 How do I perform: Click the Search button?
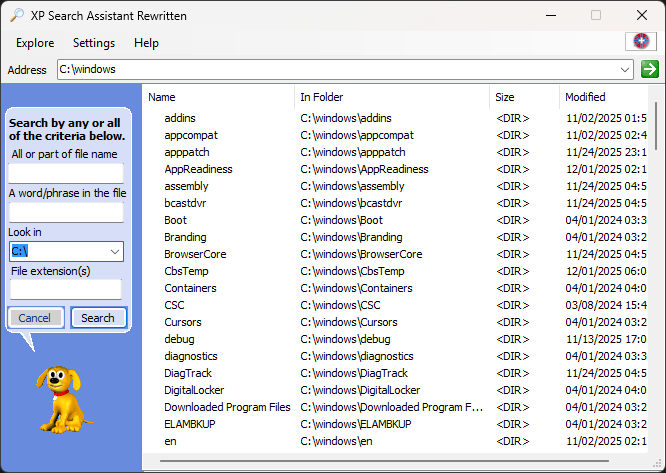click(x=98, y=318)
